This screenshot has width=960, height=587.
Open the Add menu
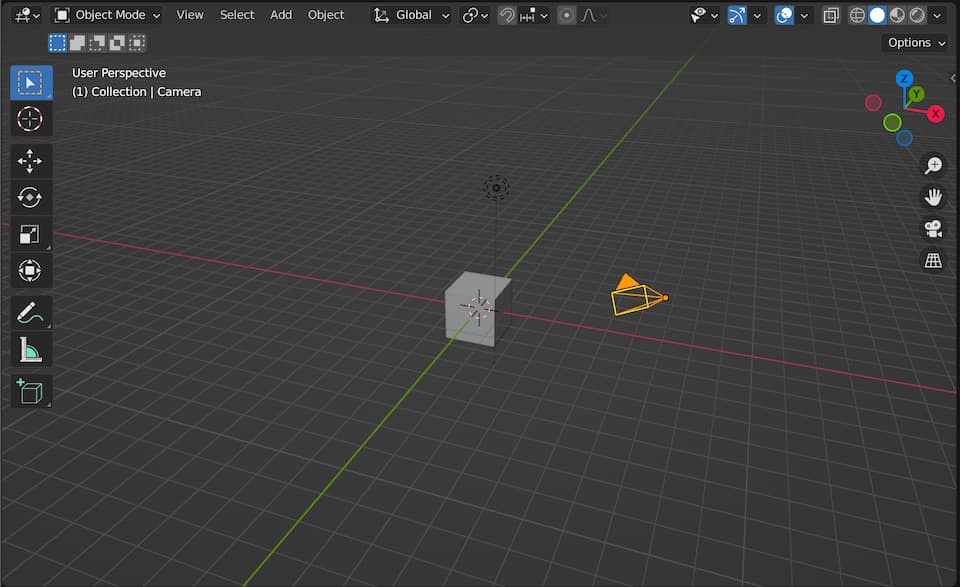pos(281,15)
